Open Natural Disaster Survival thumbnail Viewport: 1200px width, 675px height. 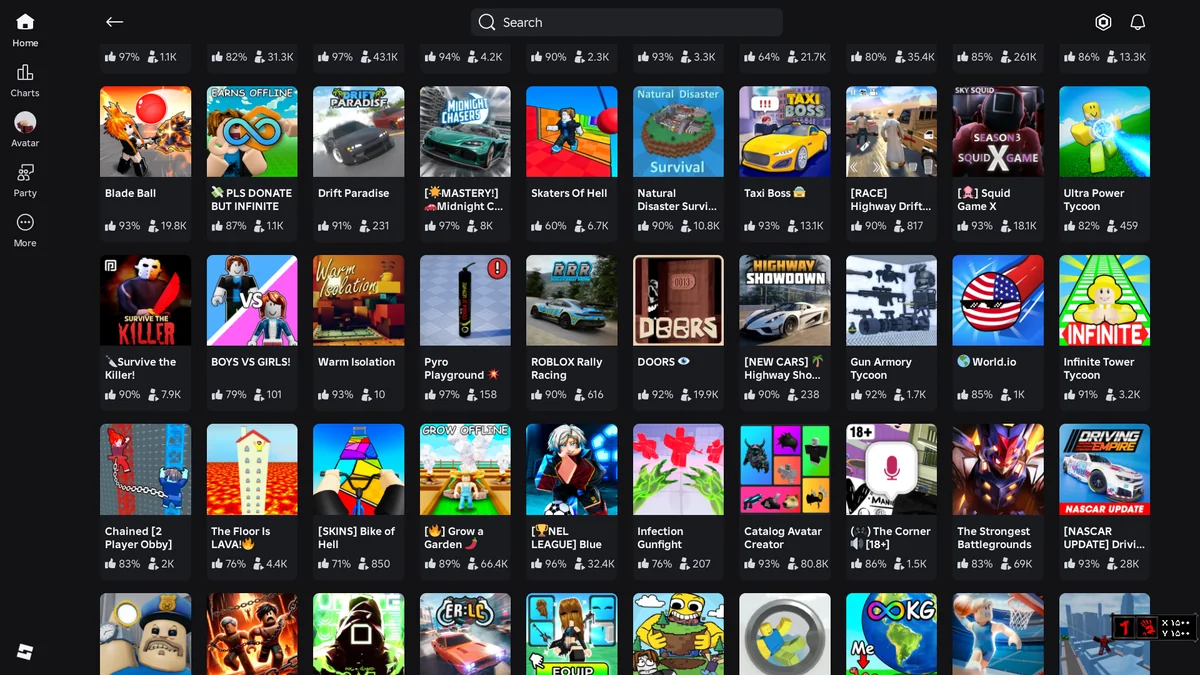(678, 132)
